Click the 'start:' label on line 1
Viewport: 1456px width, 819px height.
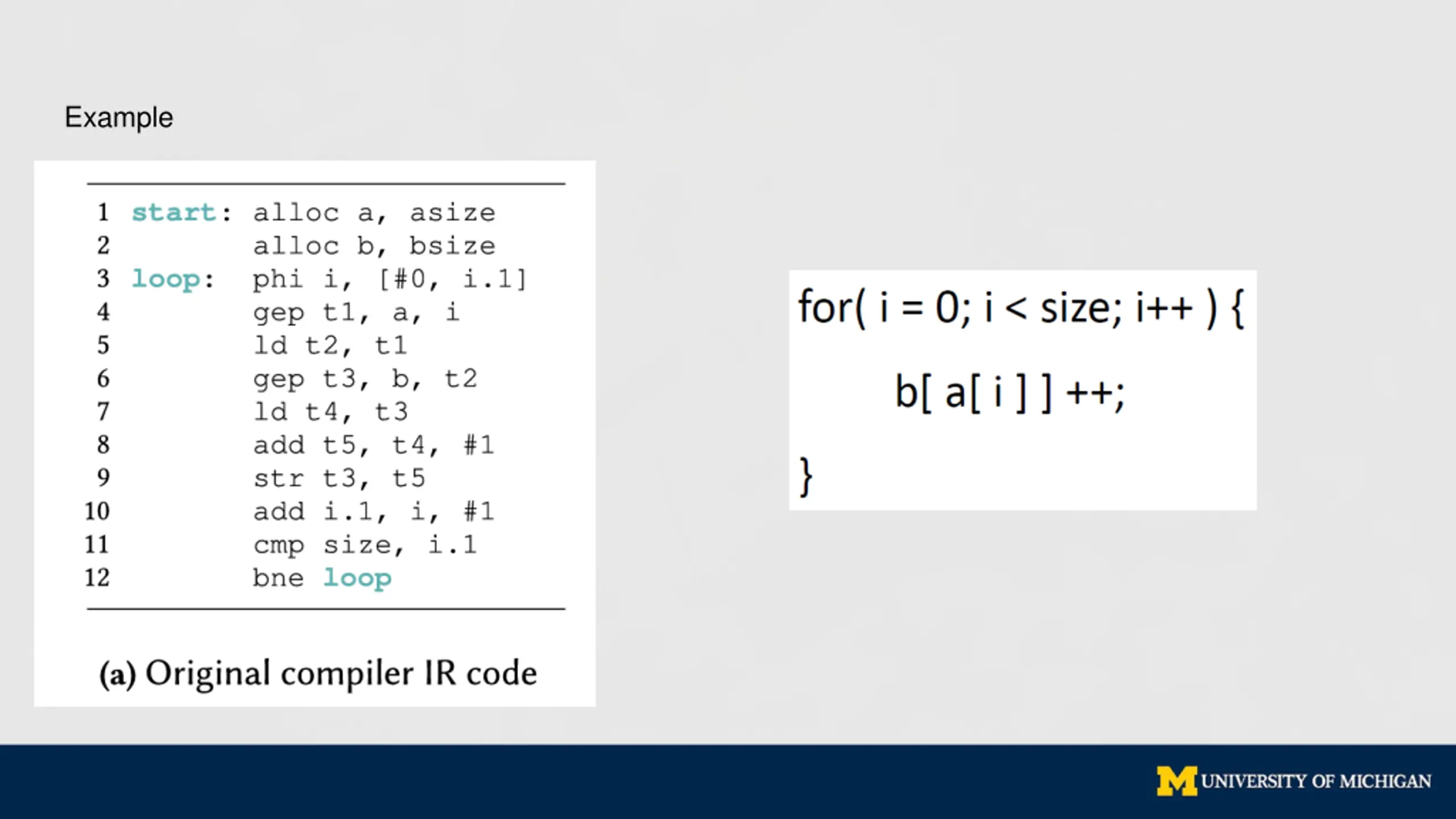click(x=182, y=213)
